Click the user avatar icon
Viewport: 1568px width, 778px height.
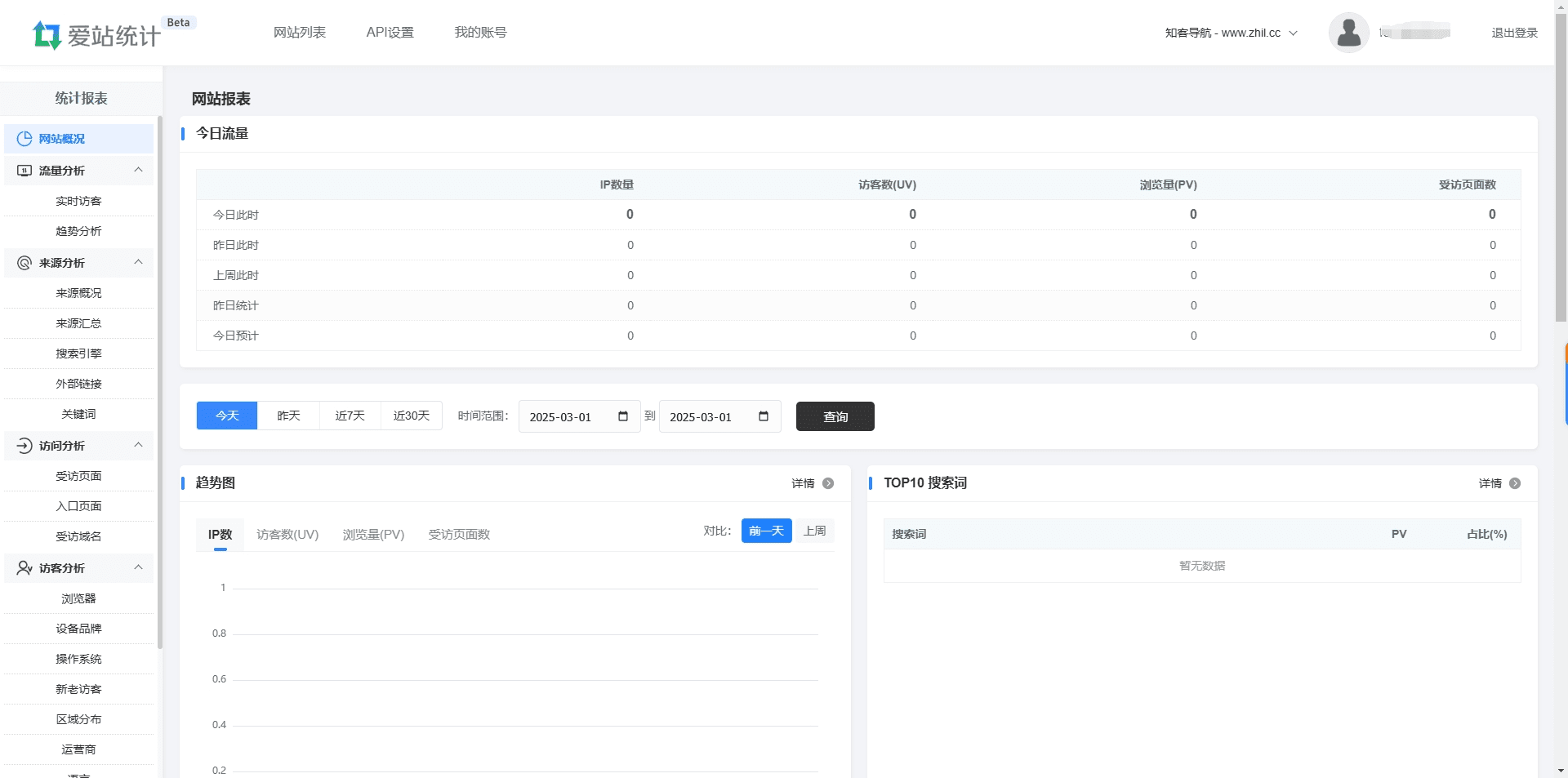tap(1348, 33)
